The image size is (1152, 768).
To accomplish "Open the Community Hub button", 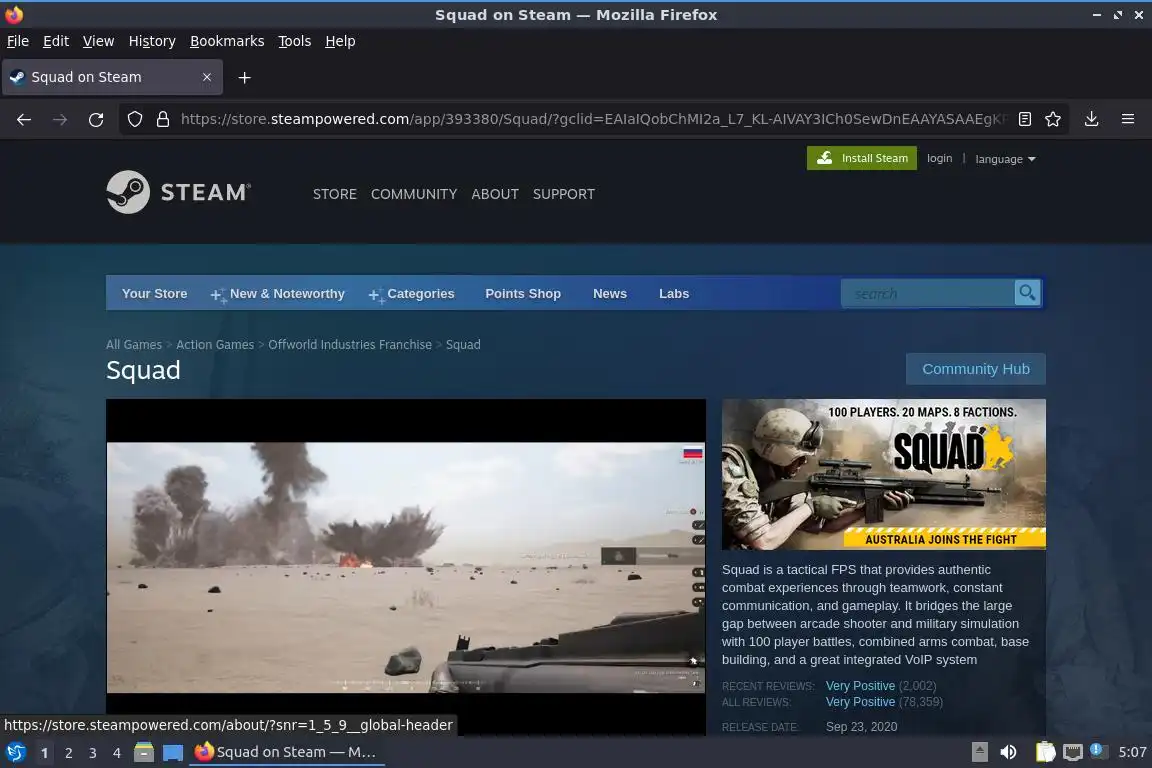I will (x=976, y=369).
